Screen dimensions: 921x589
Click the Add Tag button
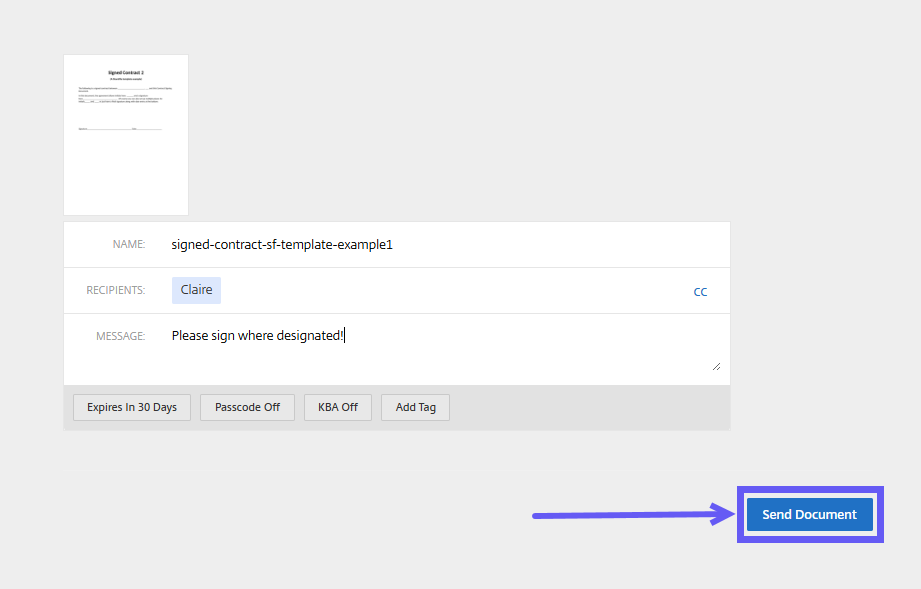[x=415, y=408]
